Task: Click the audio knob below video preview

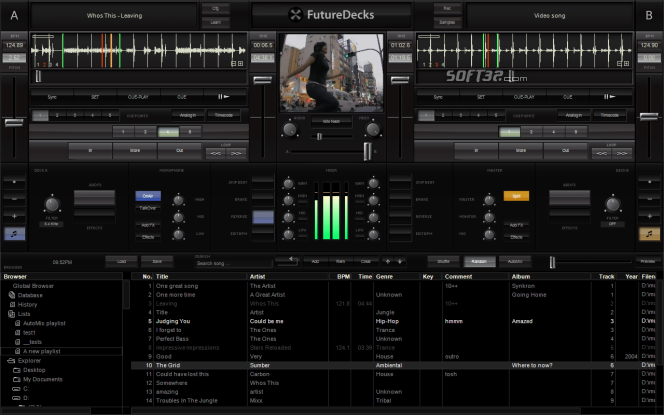Action: tap(290, 130)
